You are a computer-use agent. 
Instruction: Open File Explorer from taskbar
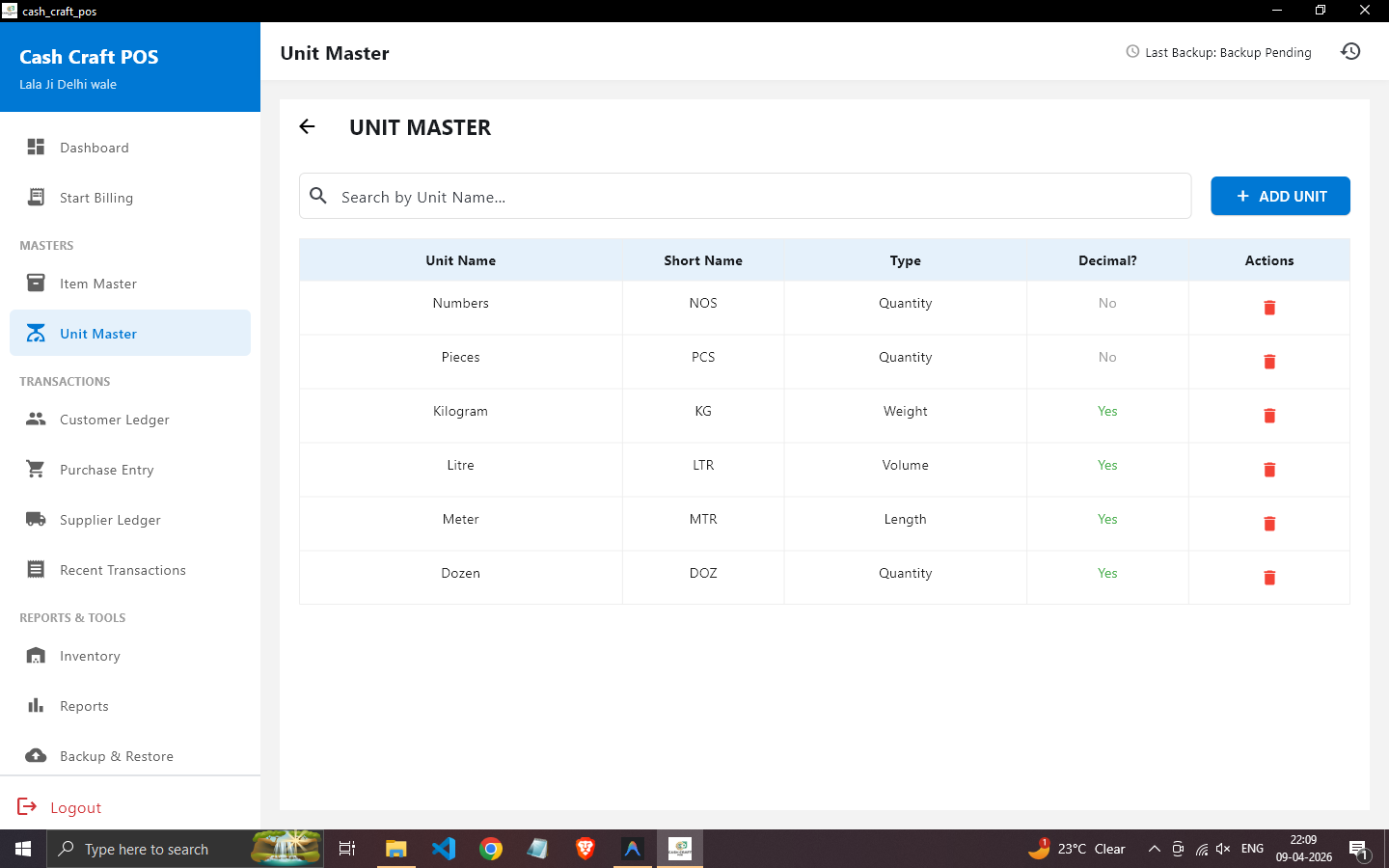[395, 849]
